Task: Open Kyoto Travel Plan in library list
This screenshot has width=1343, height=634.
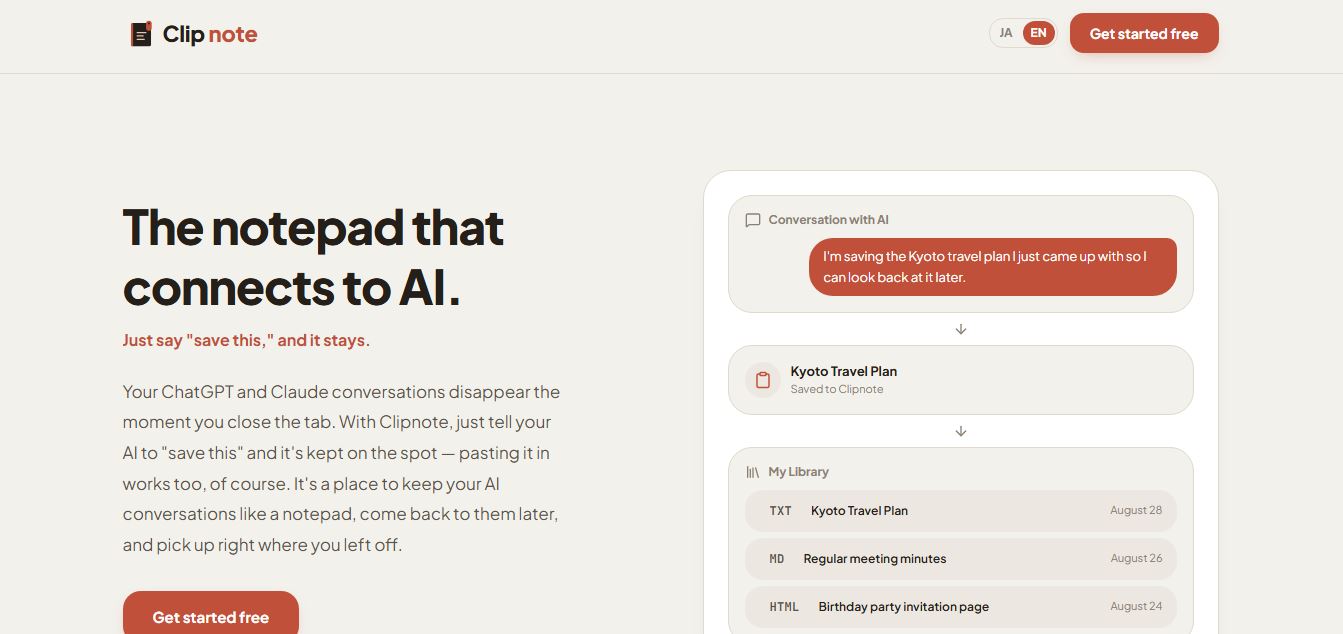Action: tap(961, 511)
